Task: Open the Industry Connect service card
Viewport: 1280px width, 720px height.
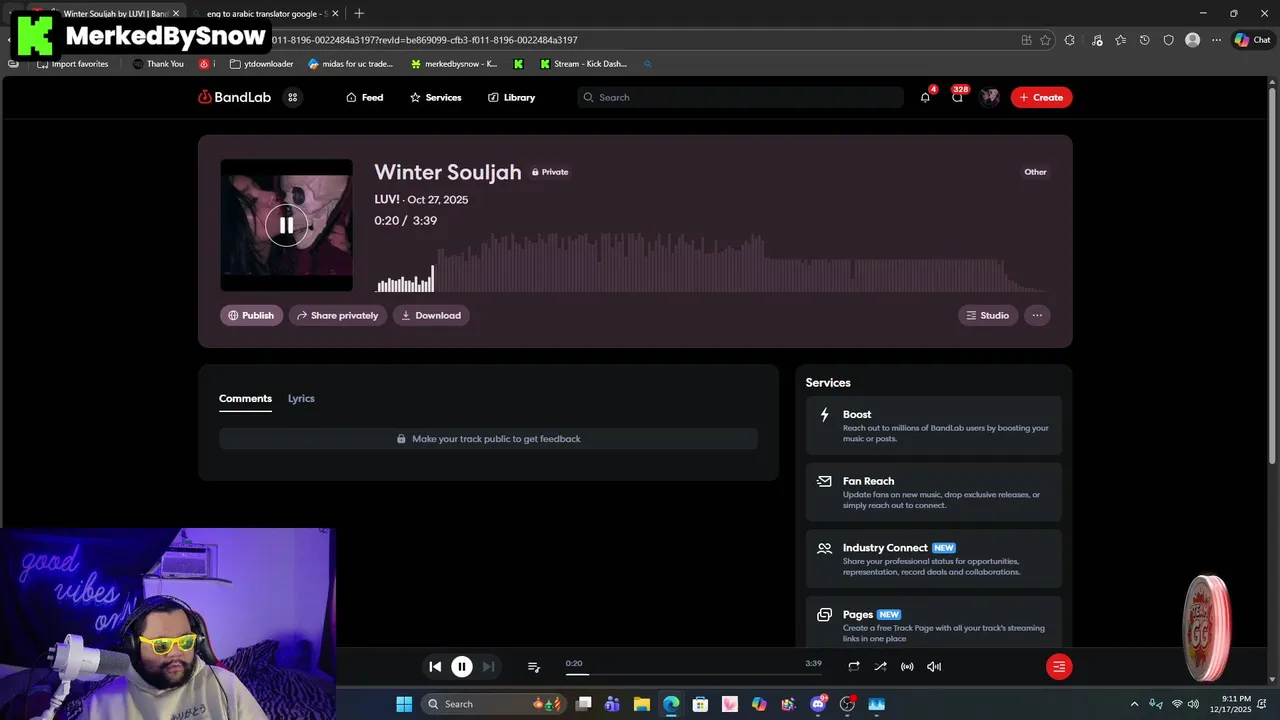Action: click(934, 559)
